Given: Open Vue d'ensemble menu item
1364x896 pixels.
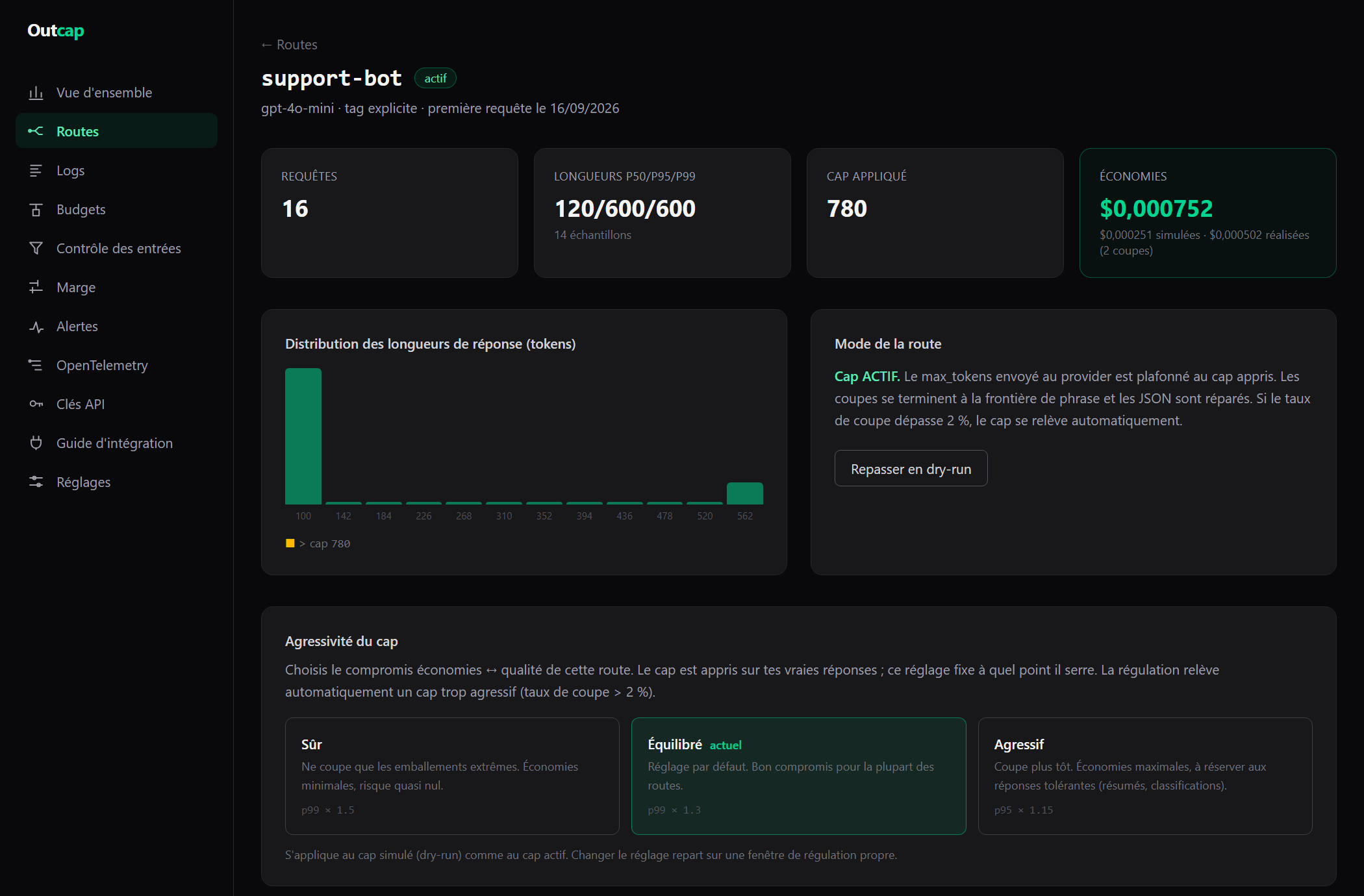Looking at the screenshot, I should click(x=116, y=92).
